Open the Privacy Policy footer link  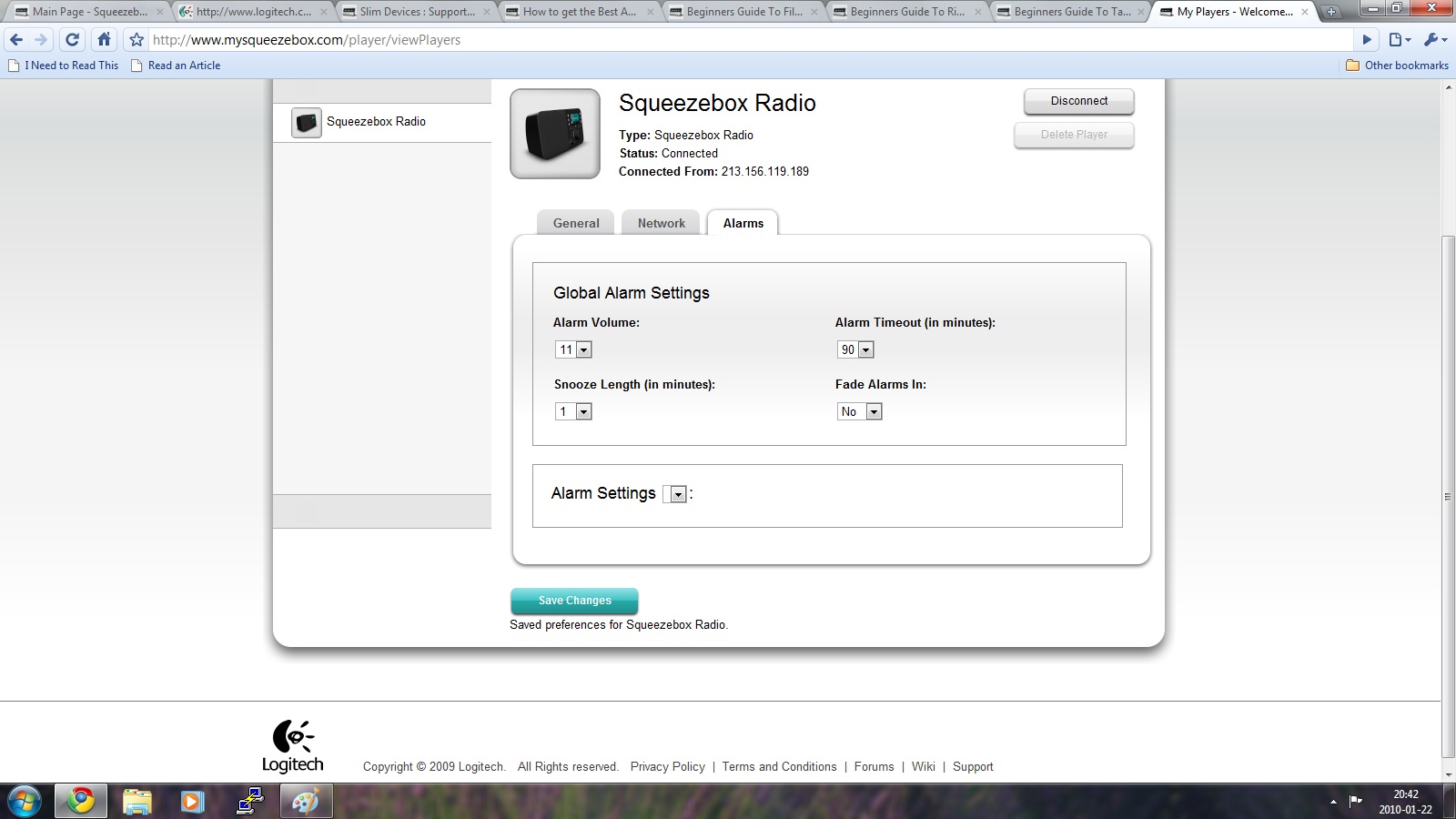[667, 766]
